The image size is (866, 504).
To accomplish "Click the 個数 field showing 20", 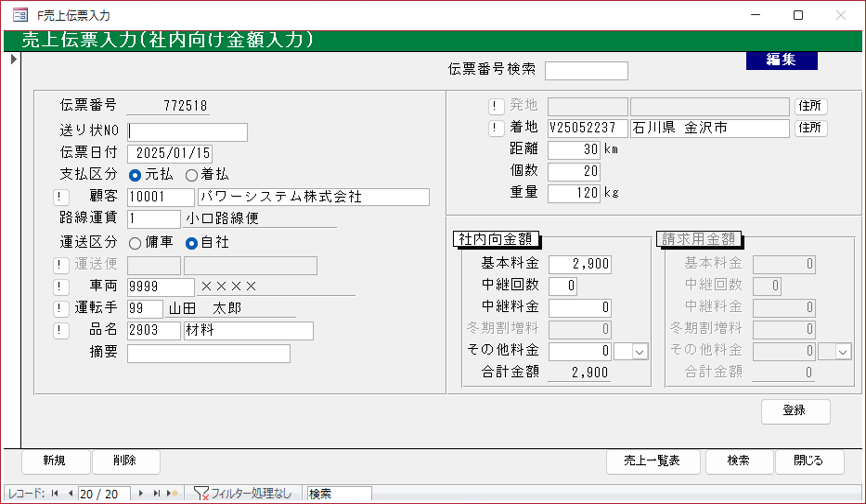I will [x=574, y=171].
